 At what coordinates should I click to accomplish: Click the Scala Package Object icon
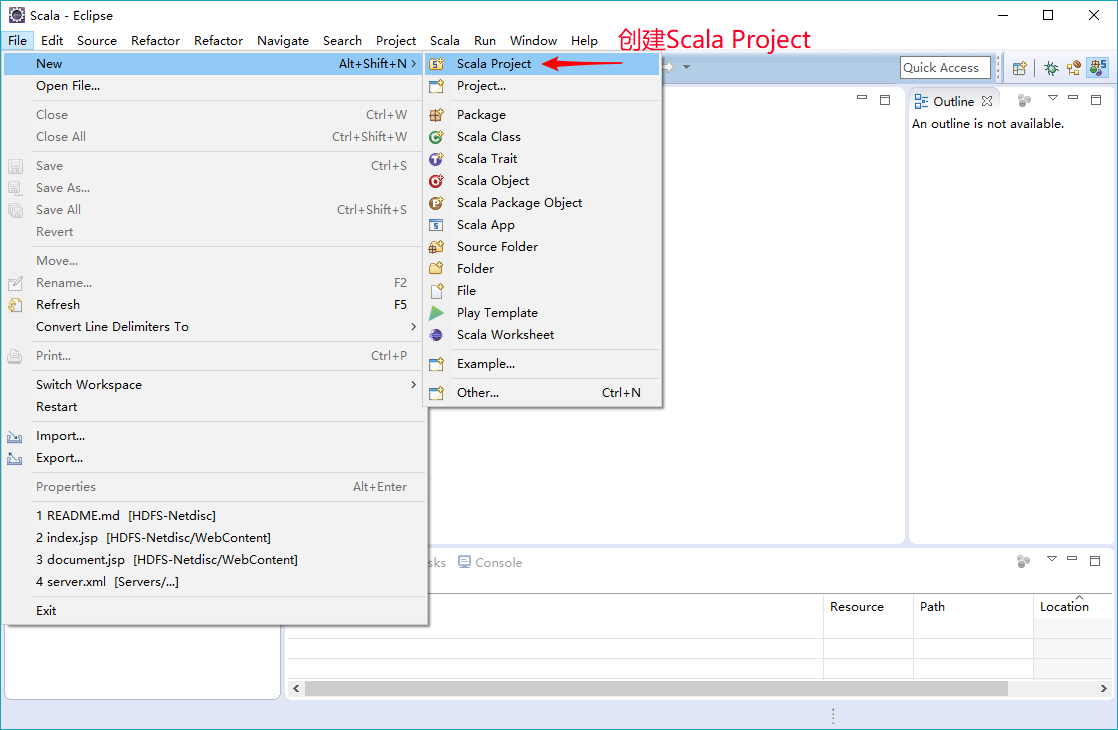(436, 203)
